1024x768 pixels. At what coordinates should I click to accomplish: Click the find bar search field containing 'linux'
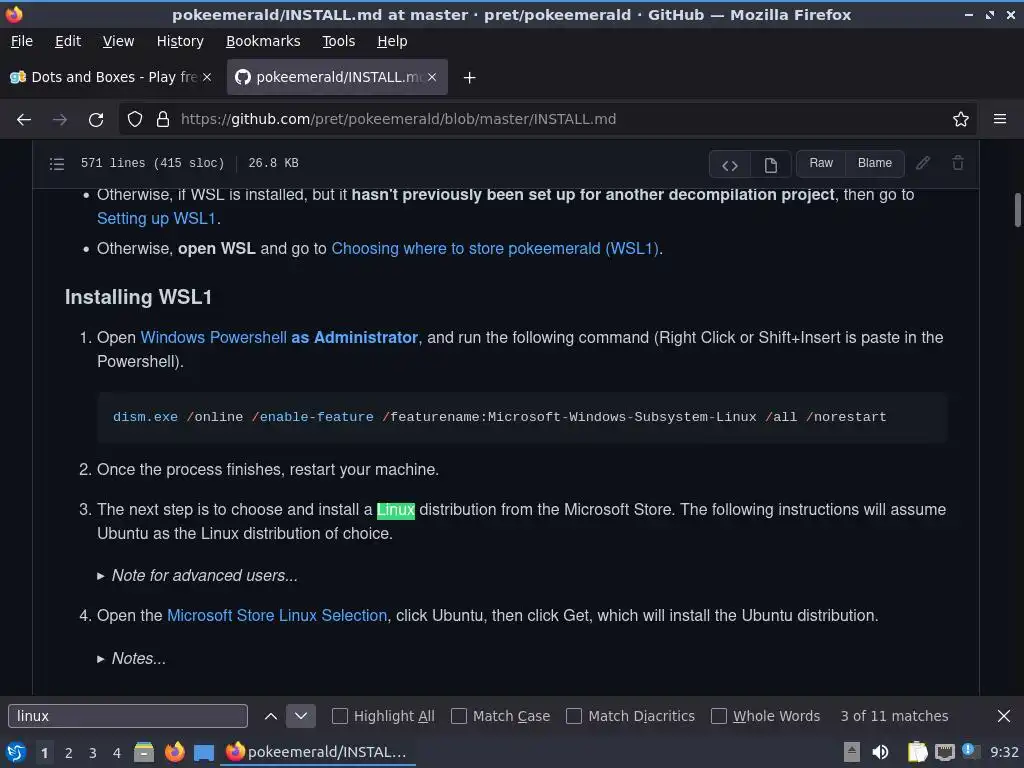[x=128, y=716]
